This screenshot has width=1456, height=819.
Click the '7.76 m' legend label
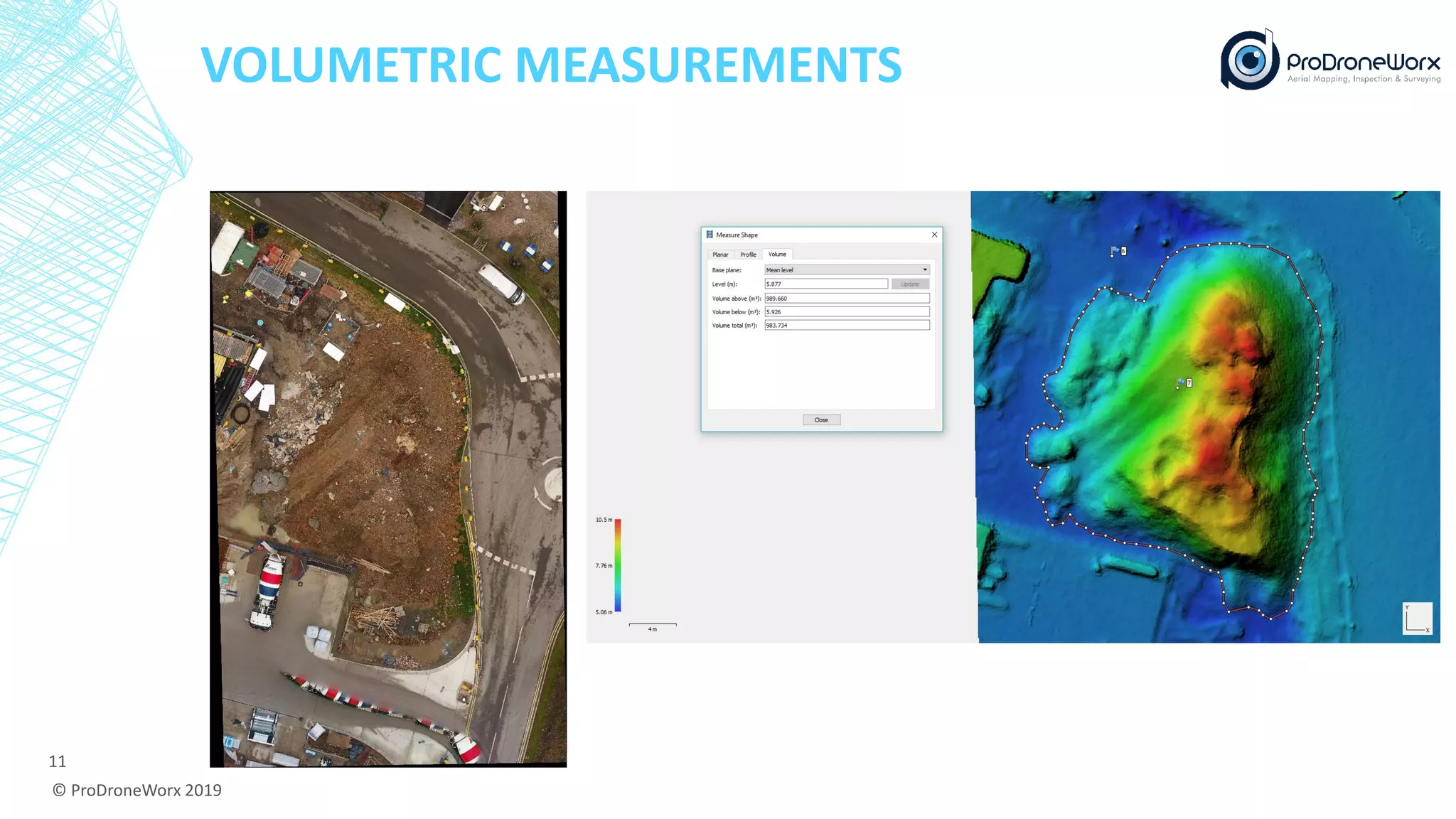604,566
